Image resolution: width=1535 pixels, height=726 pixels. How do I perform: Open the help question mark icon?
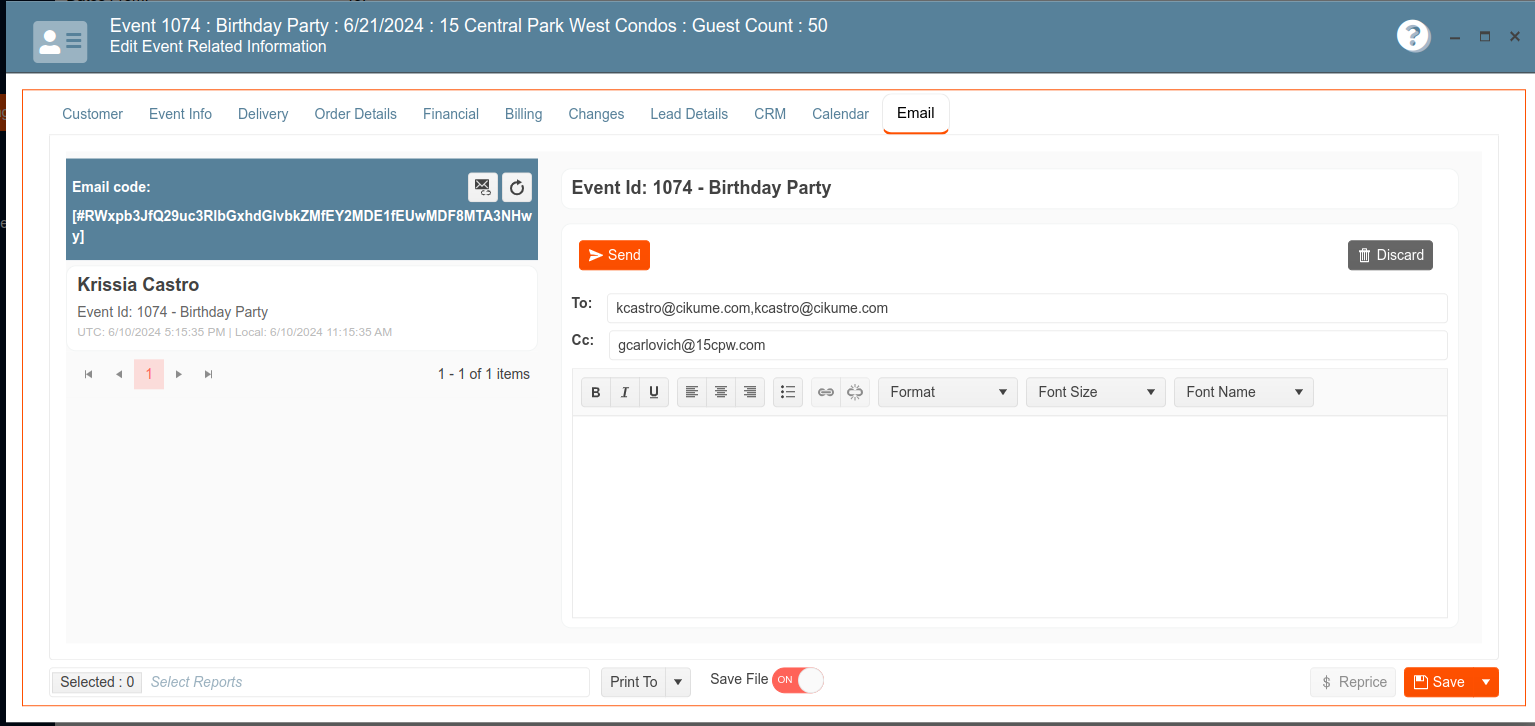click(1412, 37)
